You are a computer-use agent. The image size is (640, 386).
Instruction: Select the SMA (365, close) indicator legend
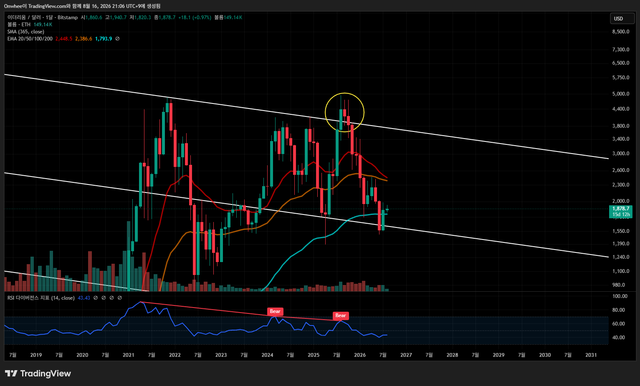tap(25, 31)
